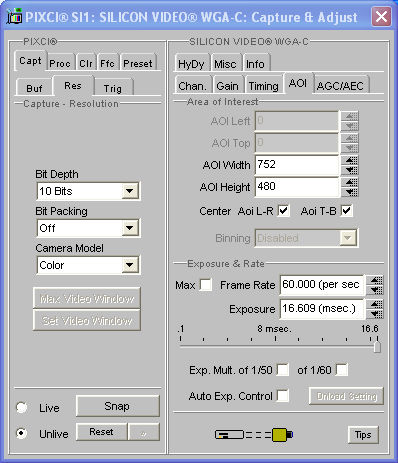Click the Snap button
This screenshot has width=398, height=463.
pos(117,406)
